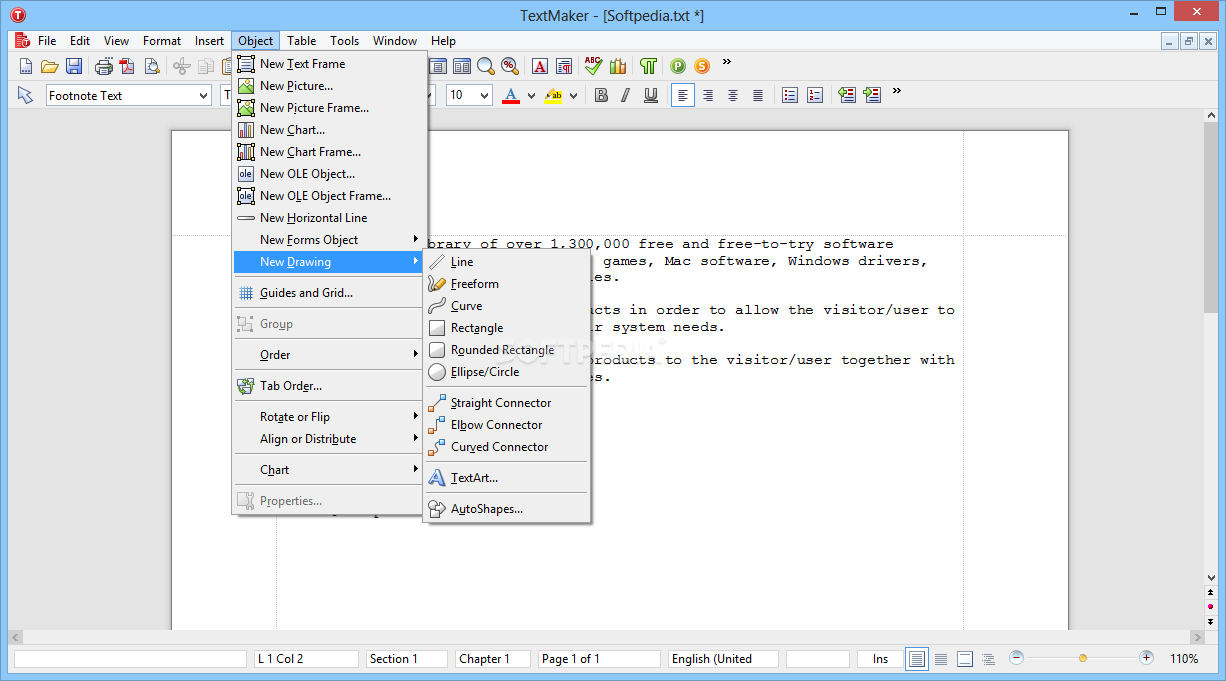This screenshot has height=681, width=1226.
Task: Show more Standard toolbar buttons via chevron
Action: click(x=727, y=62)
